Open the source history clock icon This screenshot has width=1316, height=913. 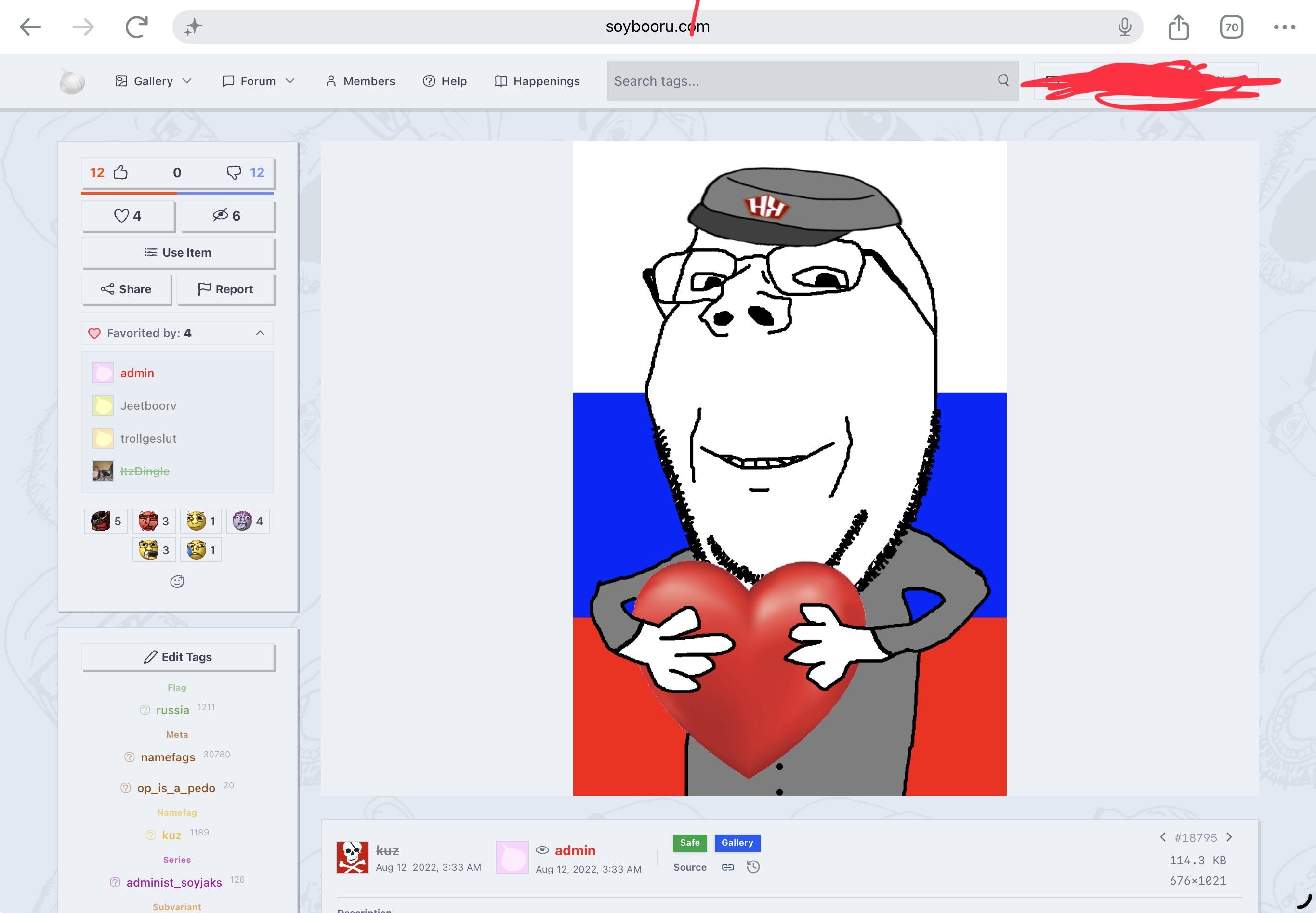(x=753, y=867)
